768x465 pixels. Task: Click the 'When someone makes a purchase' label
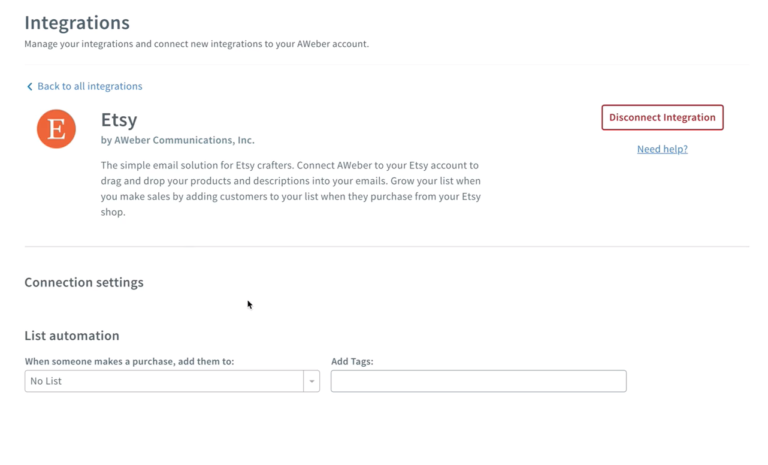tap(129, 361)
